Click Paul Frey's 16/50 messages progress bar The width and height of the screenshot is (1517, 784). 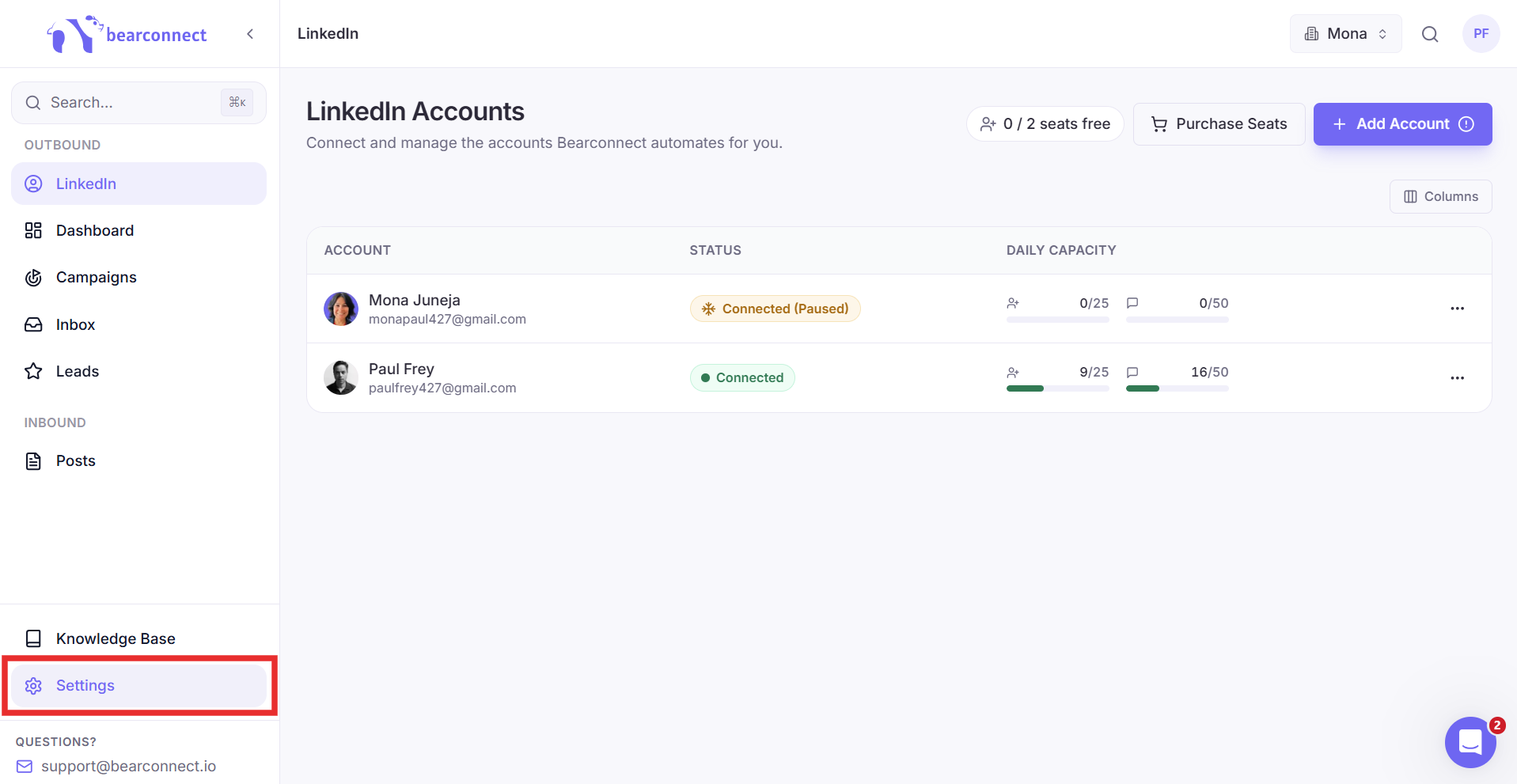[x=1178, y=388]
